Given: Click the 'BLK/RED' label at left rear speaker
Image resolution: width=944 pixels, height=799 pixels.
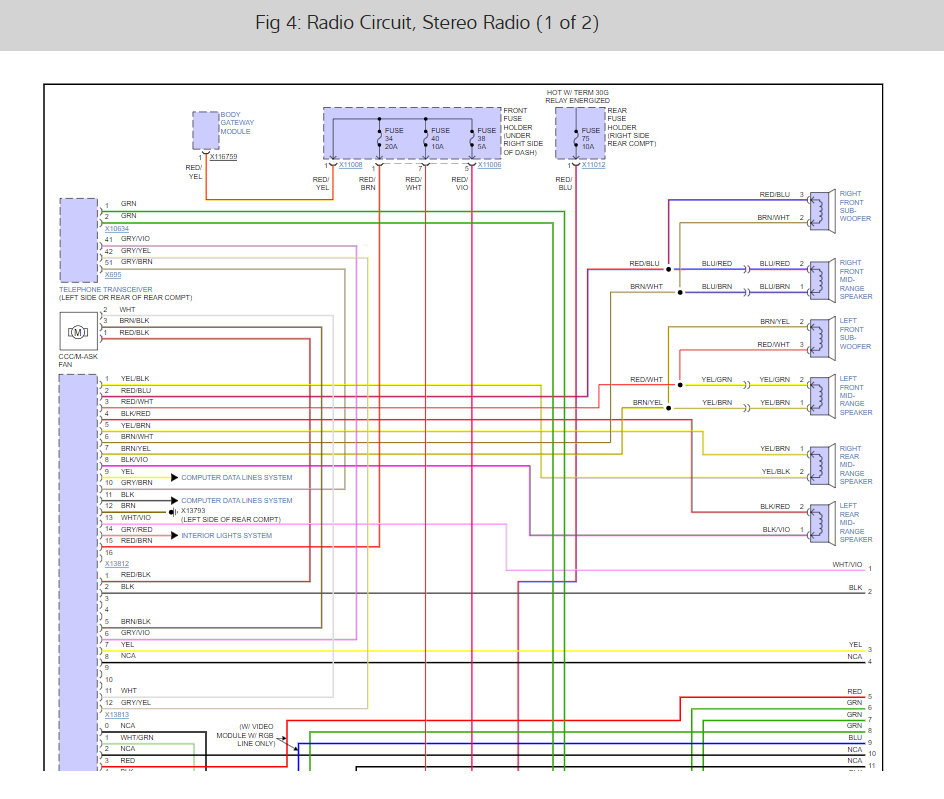Looking at the screenshot, I should pyautogui.click(x=775, y=506).
